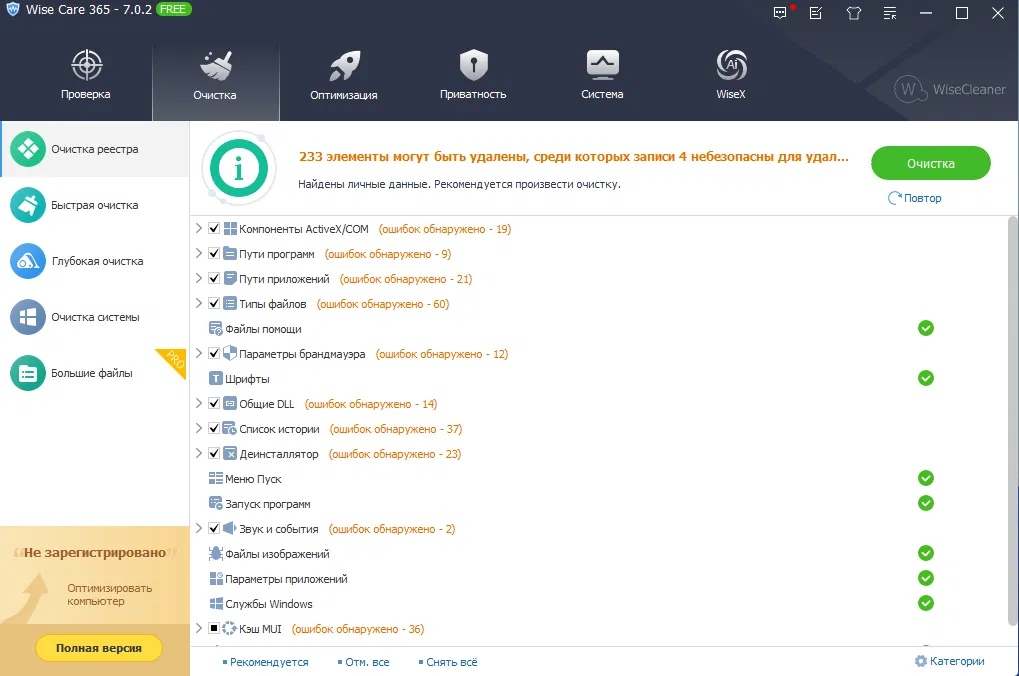
Task: Uncheck Пути приложений checkbox
Action: (214, 278)
